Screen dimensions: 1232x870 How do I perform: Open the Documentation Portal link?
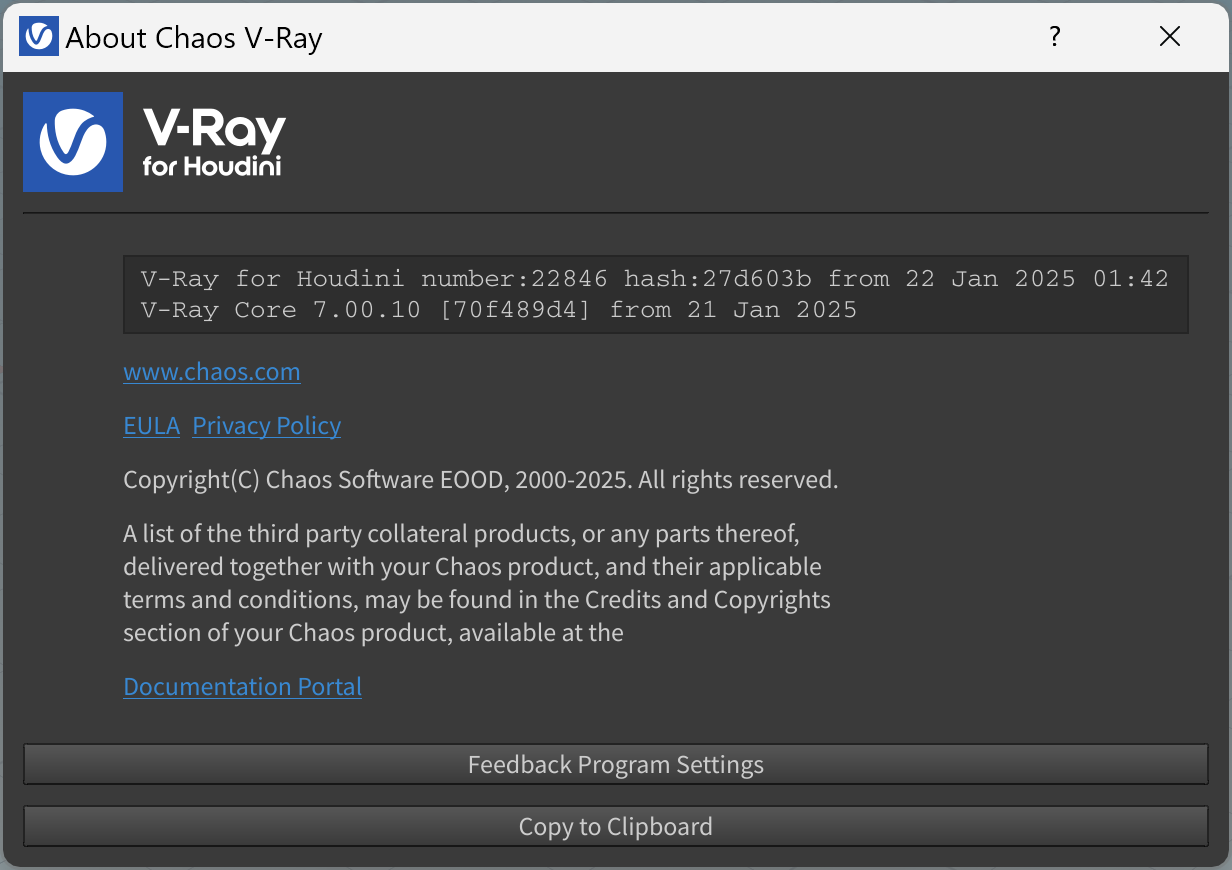click(243, 687)
